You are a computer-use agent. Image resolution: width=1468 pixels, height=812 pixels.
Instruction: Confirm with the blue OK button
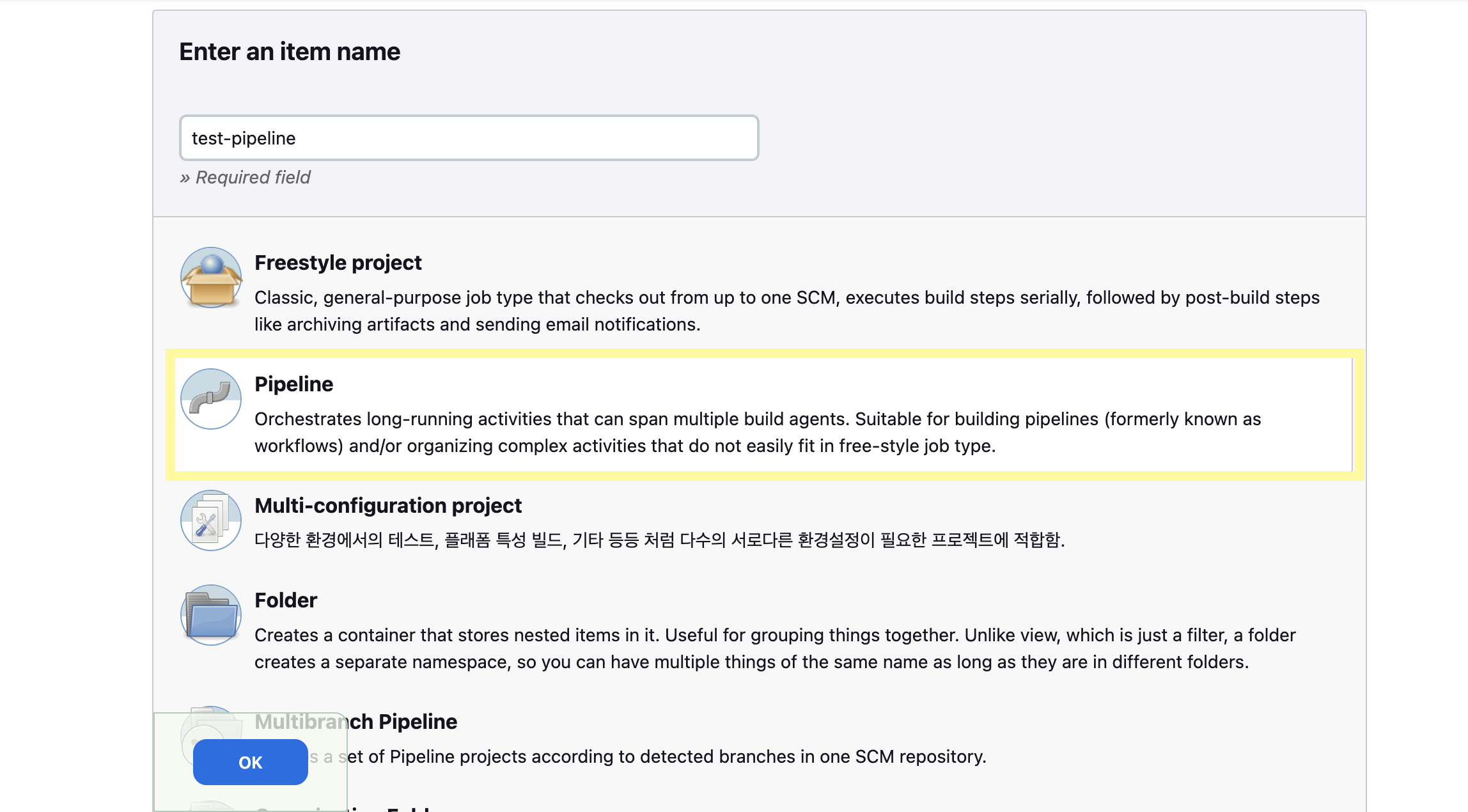tap(251, 762)
